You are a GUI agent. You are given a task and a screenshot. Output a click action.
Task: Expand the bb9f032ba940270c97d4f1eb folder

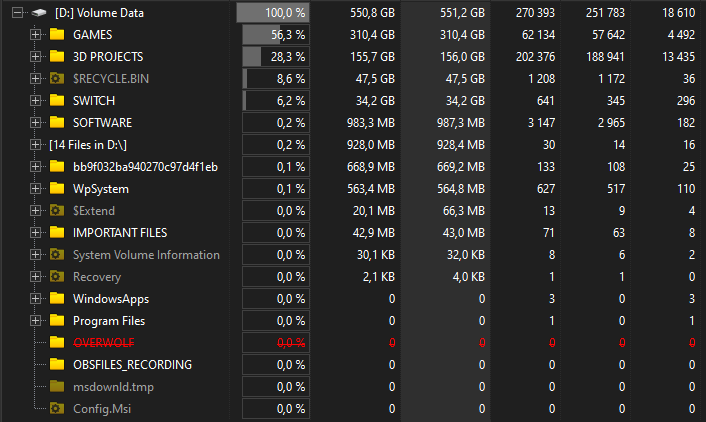(x=35, y=167)
